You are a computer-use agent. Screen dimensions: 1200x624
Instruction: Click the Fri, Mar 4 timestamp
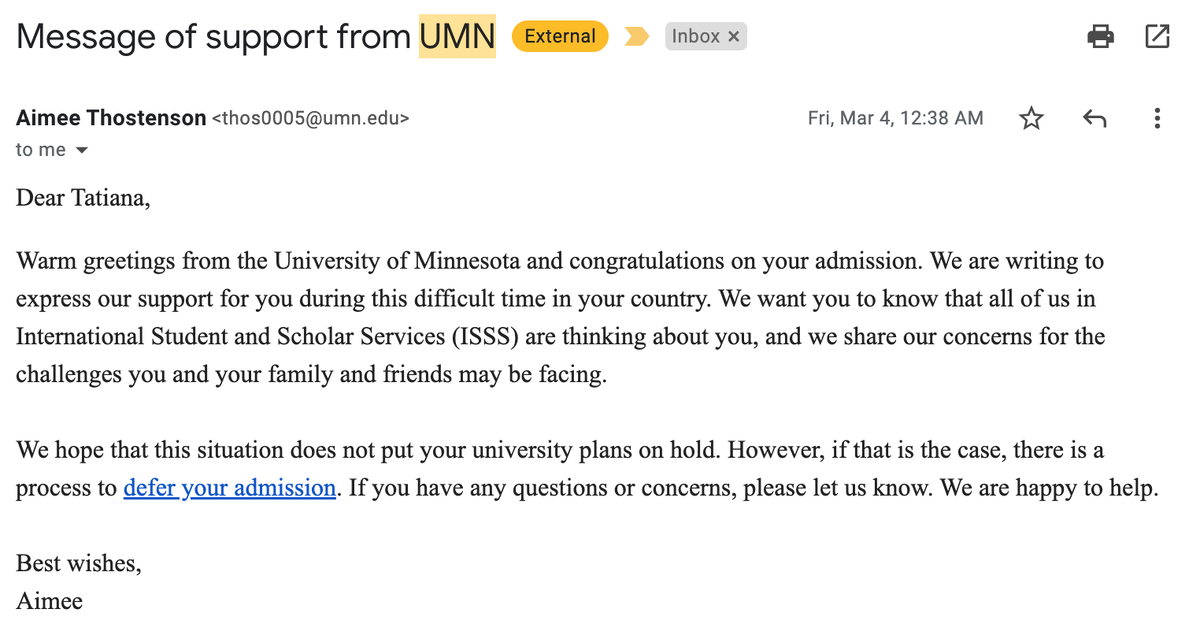(x=895, y=118)
